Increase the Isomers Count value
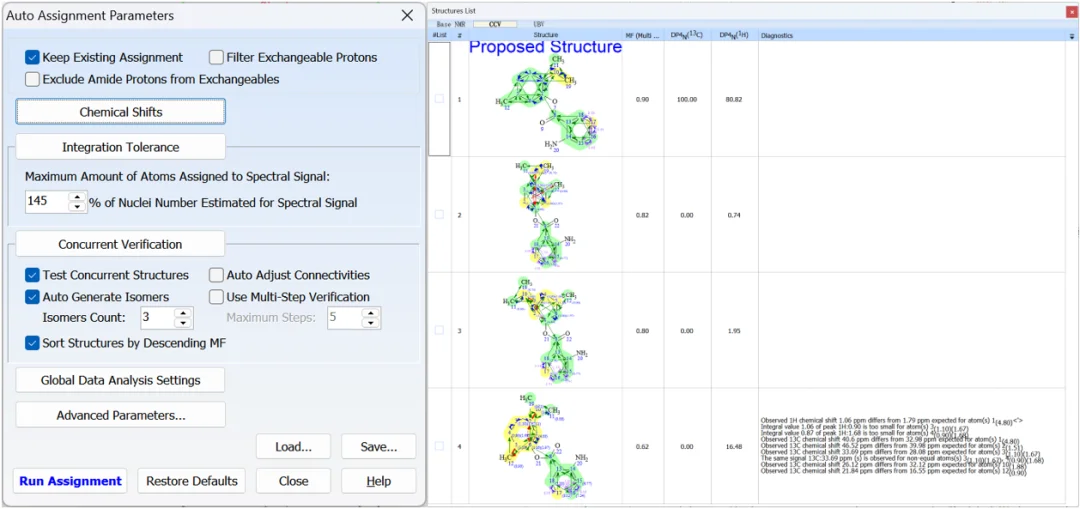Viewport: 1080px width, 509px height. 183,313
